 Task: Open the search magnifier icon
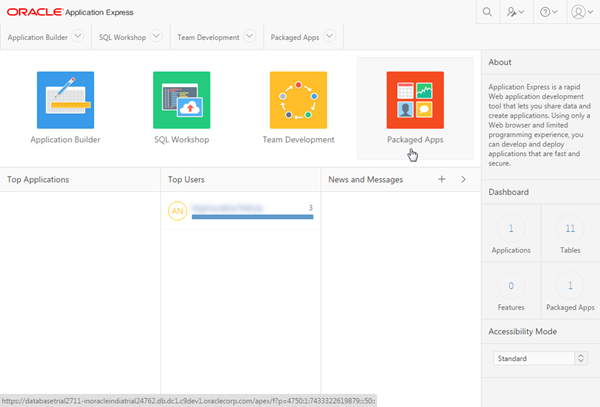point(487,12)
